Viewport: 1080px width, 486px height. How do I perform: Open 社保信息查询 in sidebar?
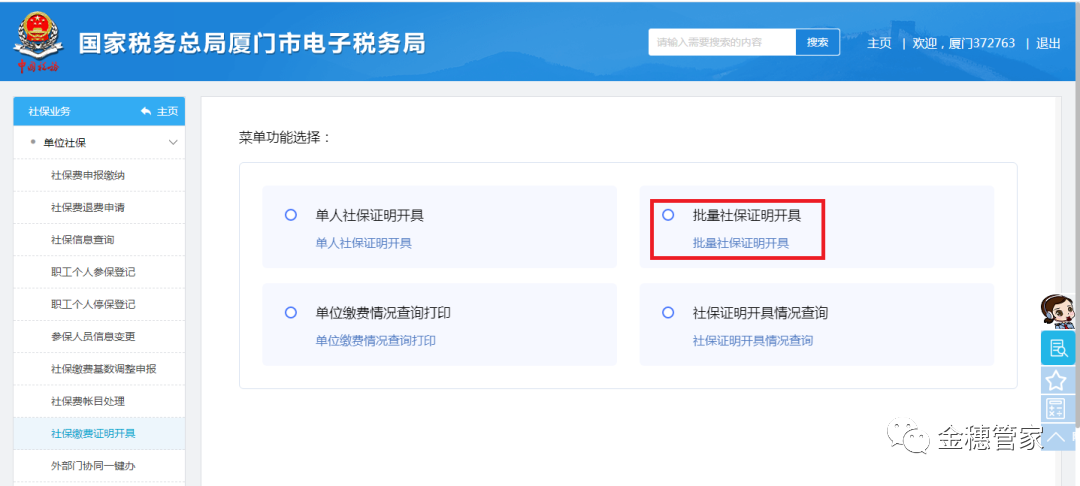point(99,240)
